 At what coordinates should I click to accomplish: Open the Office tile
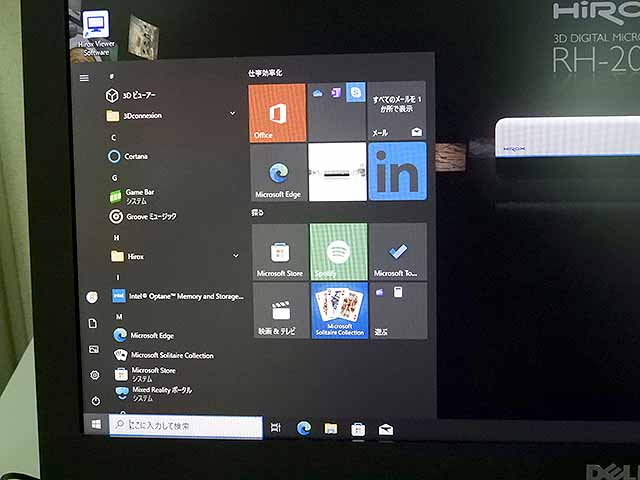(277, 113)
